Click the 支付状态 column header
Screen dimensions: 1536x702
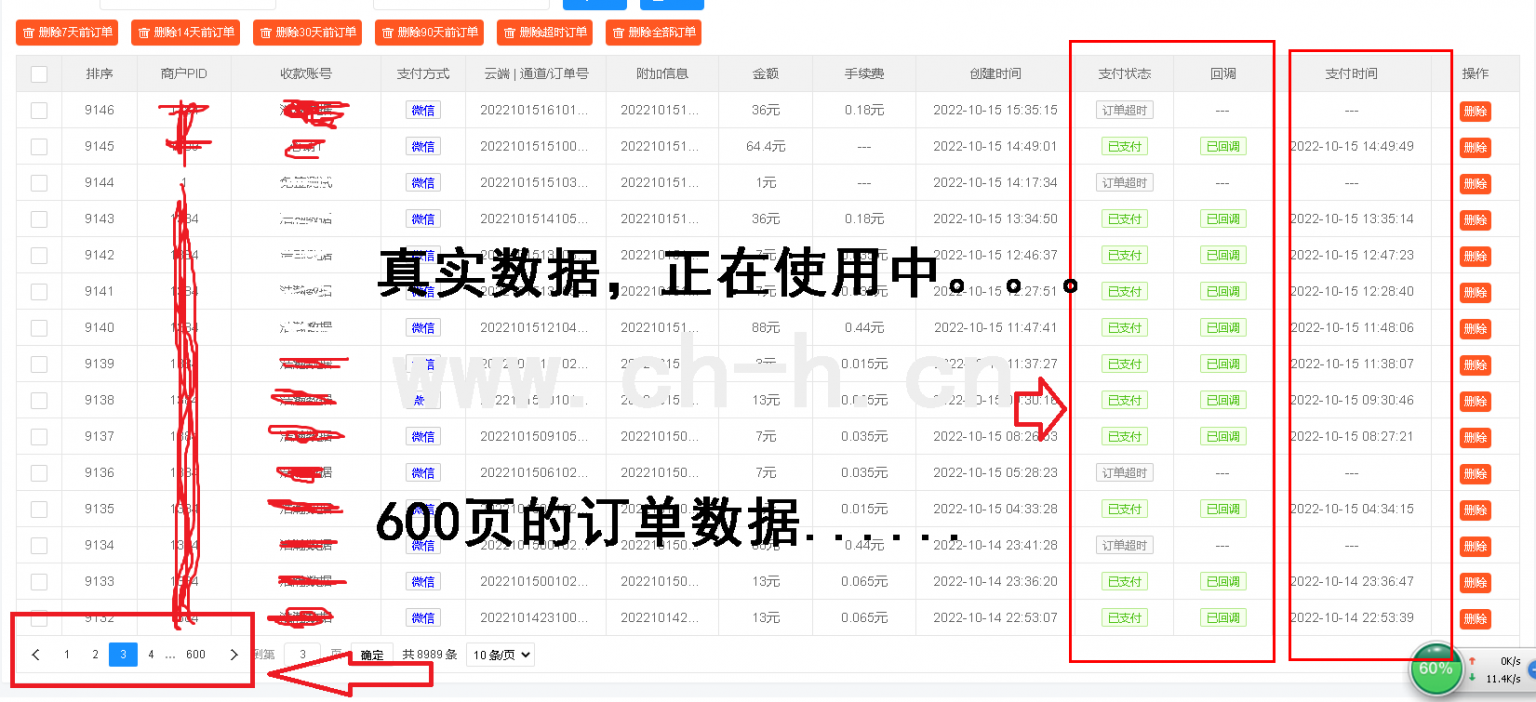point(1123,73)
